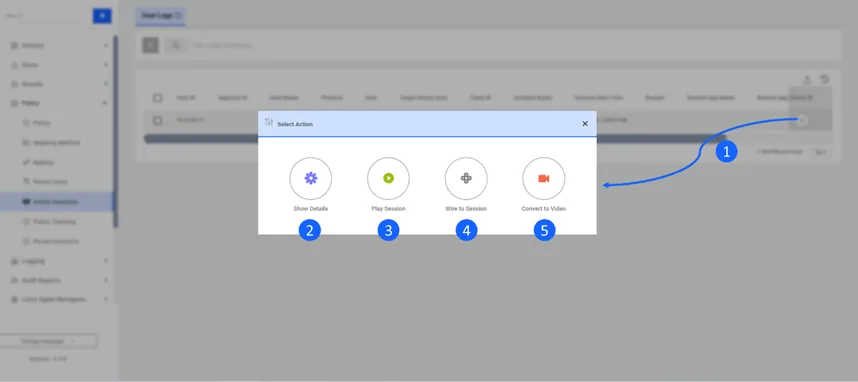
Task: Click the Wire to Session label
Action: tap(466, 209)
